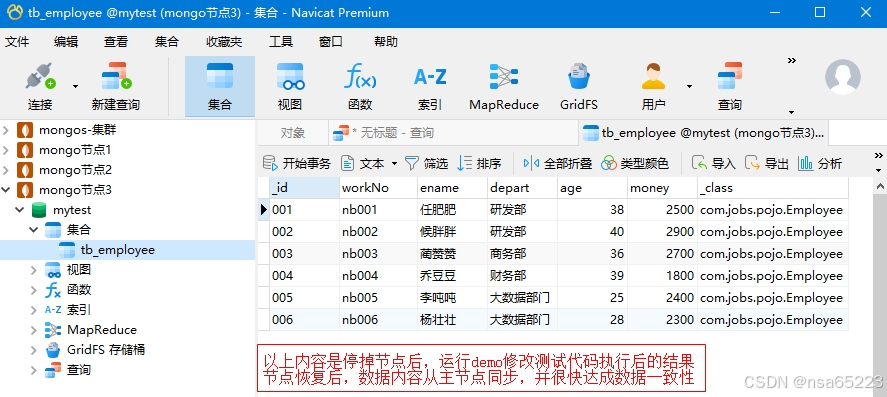Click row indicator of record 001
Viewport: 887px width, 397px height.
[x=264, y=210]
